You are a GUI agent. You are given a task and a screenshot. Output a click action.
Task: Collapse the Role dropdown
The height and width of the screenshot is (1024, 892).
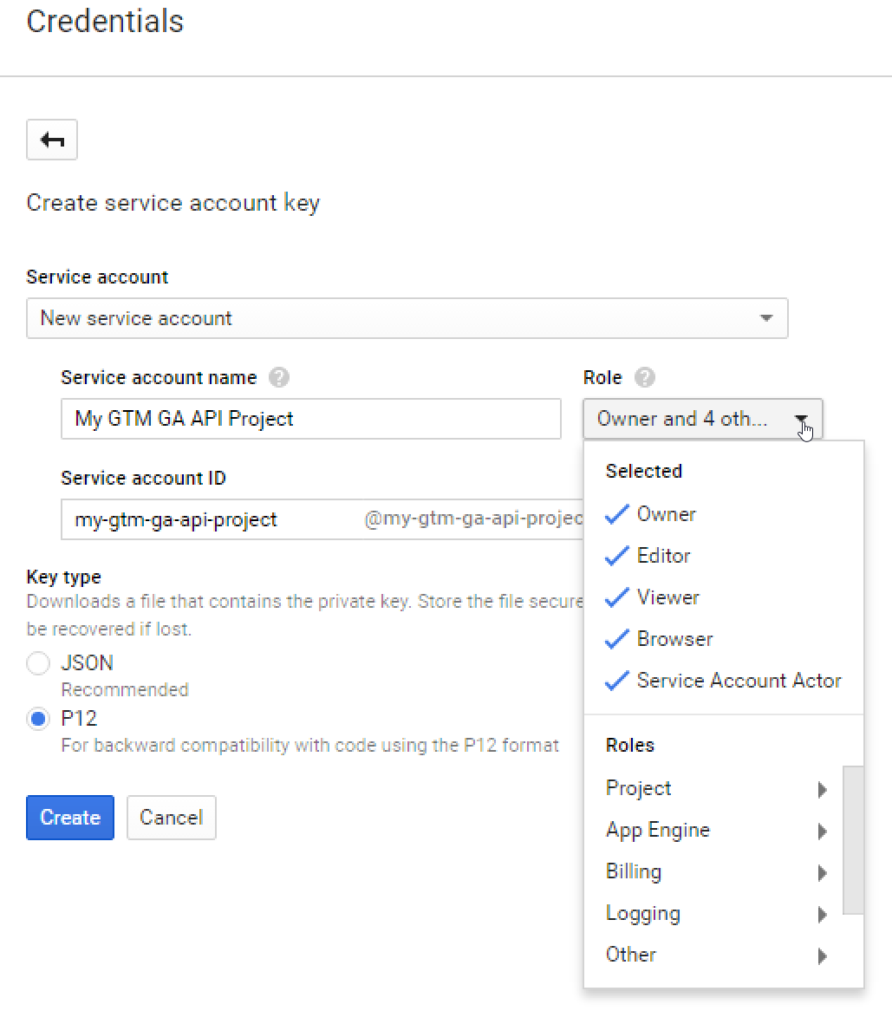(702, 419)
